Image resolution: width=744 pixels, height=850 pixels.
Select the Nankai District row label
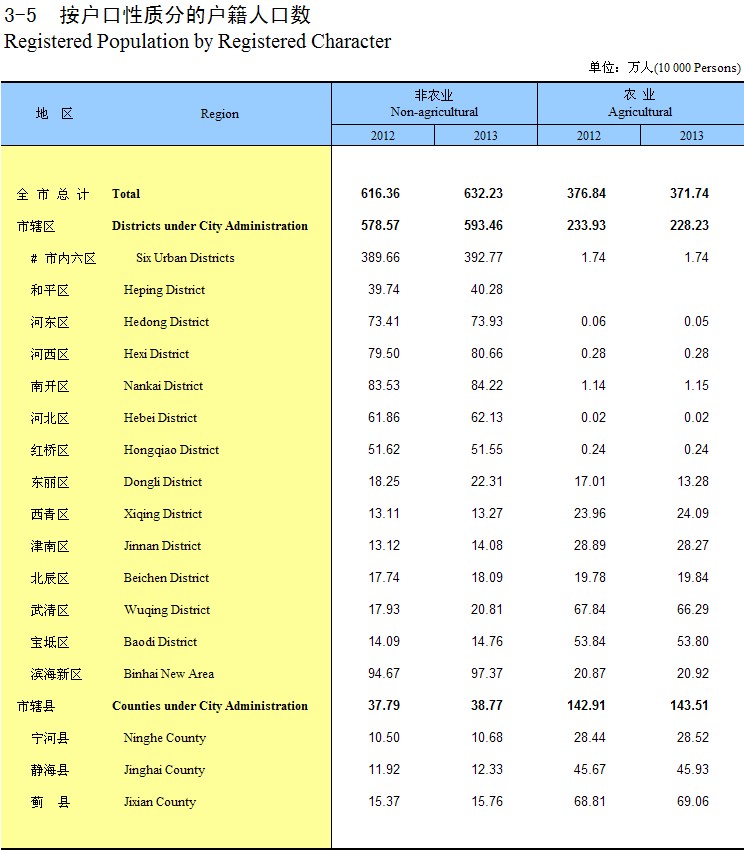(163, 386)
